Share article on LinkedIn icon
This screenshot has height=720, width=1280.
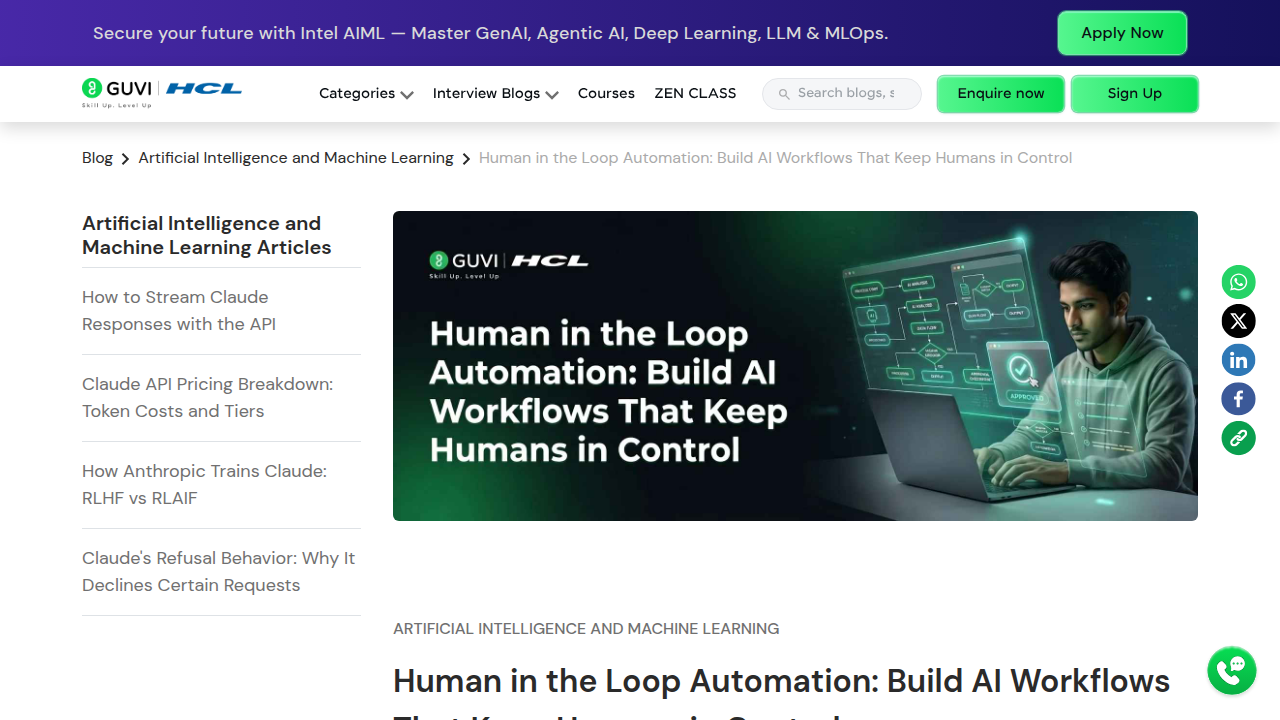1238,360
